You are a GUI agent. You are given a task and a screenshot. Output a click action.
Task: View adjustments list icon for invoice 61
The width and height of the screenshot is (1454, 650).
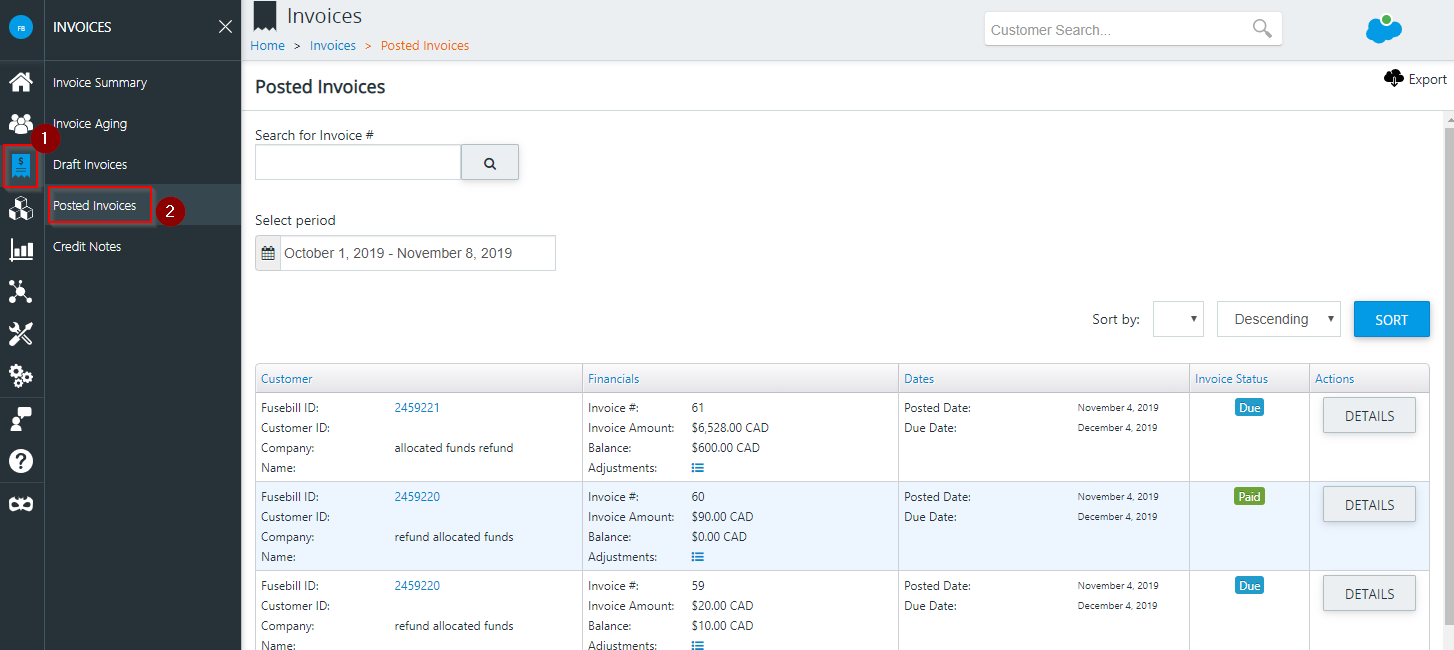(698, 467)
